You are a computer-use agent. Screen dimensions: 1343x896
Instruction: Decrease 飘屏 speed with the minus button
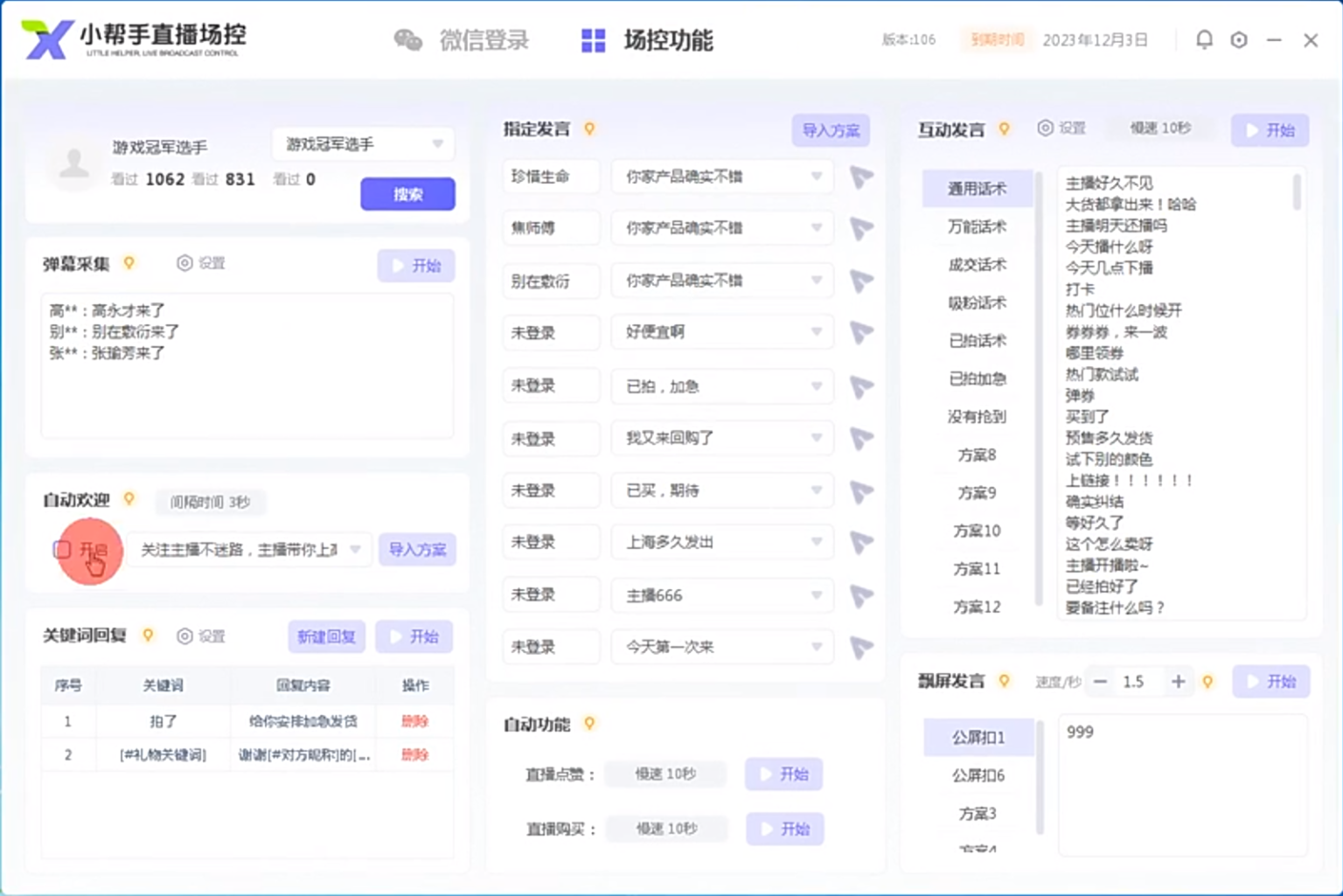tap(1100, 681)
